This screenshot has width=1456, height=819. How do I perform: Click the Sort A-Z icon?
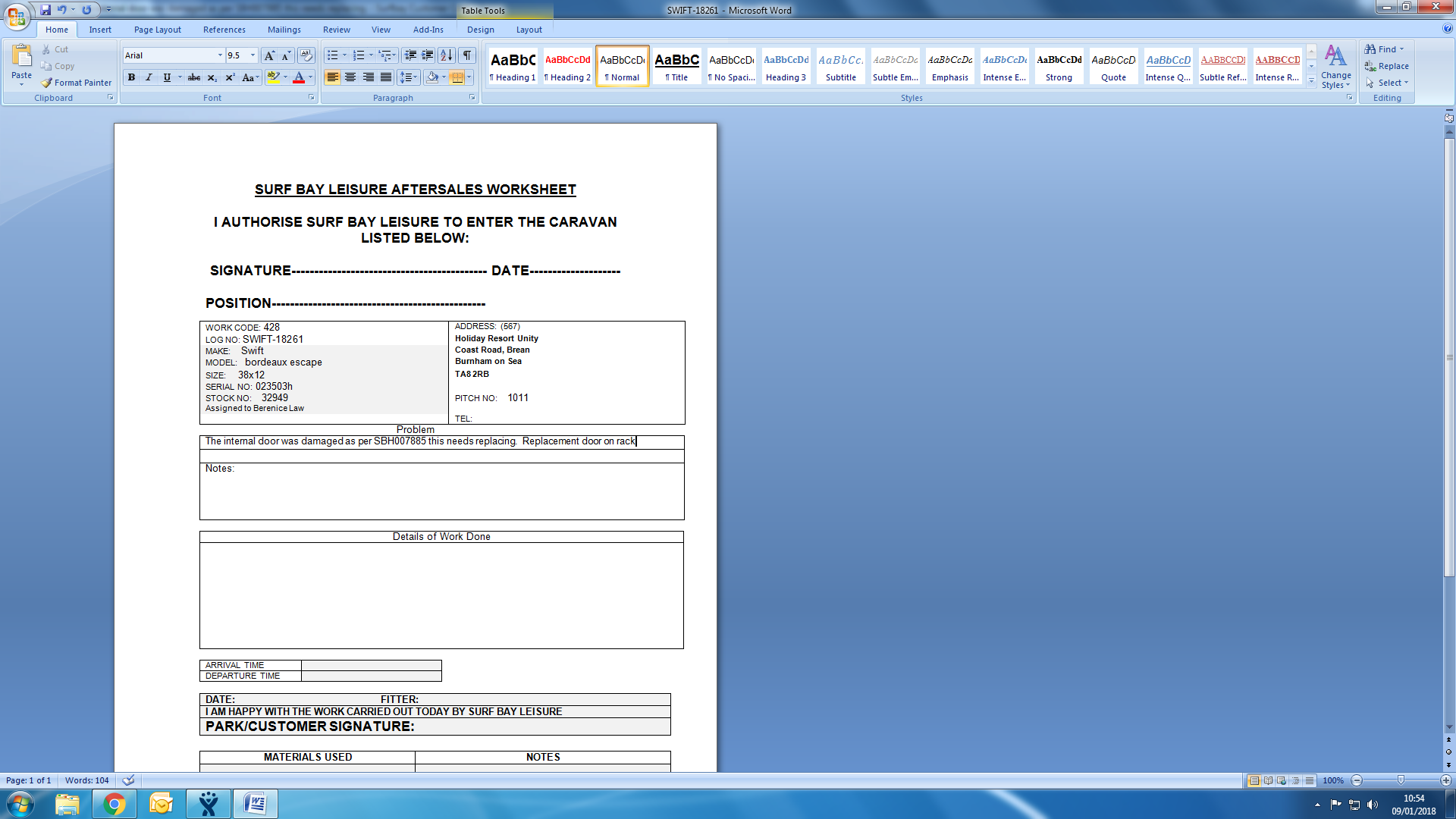[x=447, y=55]
